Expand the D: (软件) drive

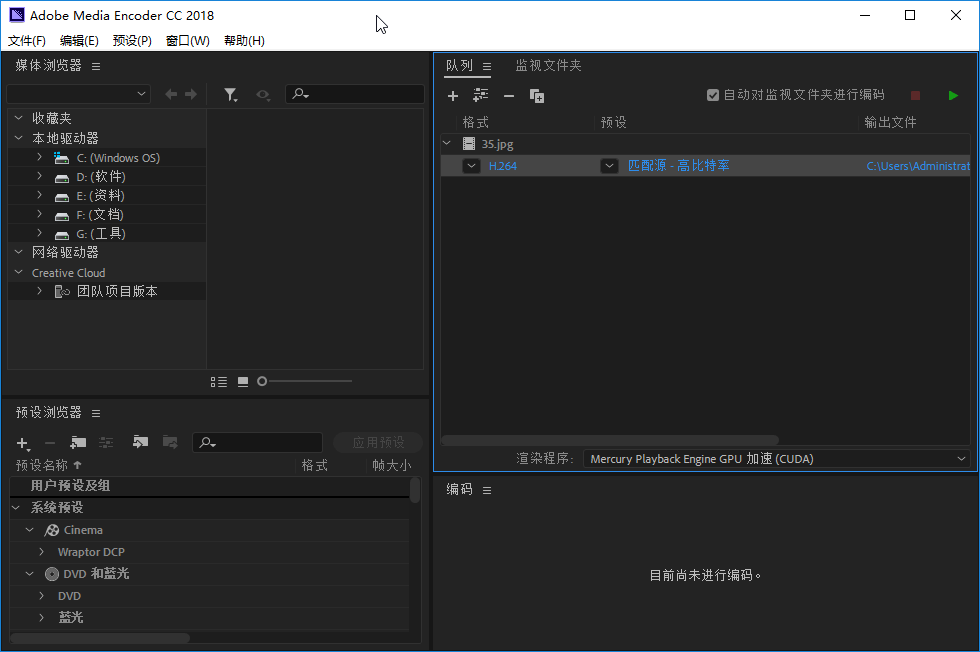pos(39,176)
